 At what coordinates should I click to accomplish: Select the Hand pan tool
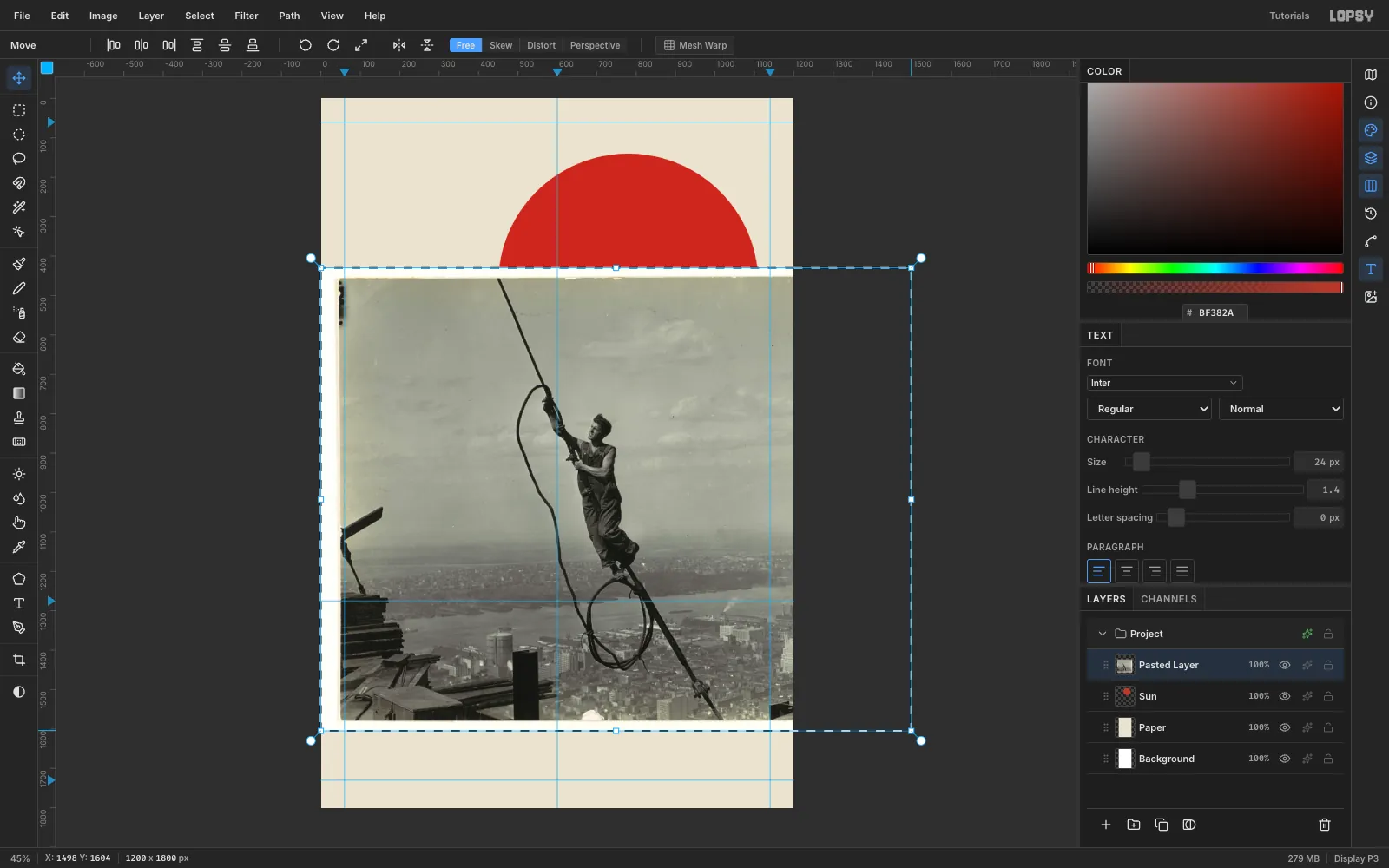[x=19, y=523]
